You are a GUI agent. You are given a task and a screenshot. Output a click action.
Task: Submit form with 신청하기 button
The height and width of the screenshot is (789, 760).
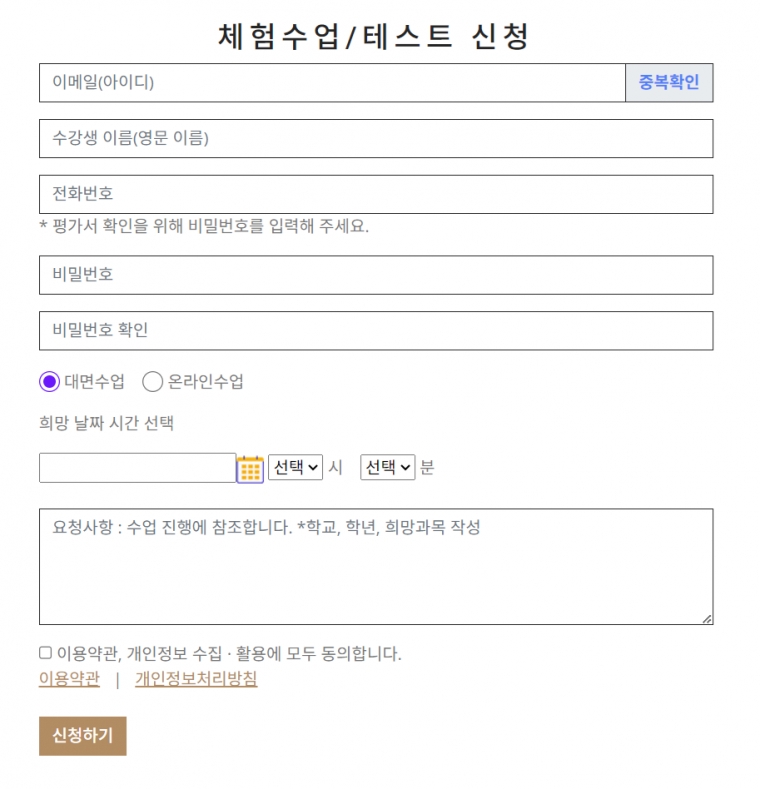[x=83, y=736]
